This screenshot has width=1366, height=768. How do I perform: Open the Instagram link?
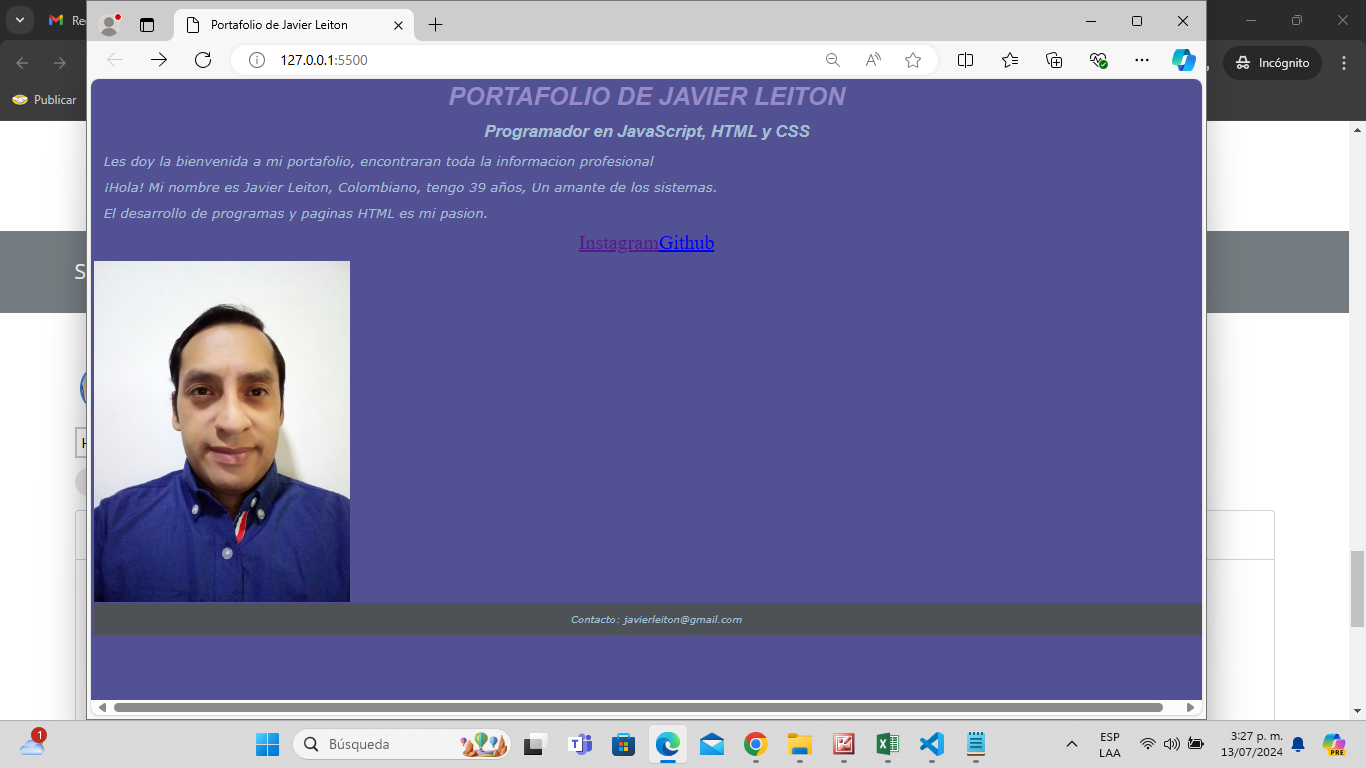(618, 243)
